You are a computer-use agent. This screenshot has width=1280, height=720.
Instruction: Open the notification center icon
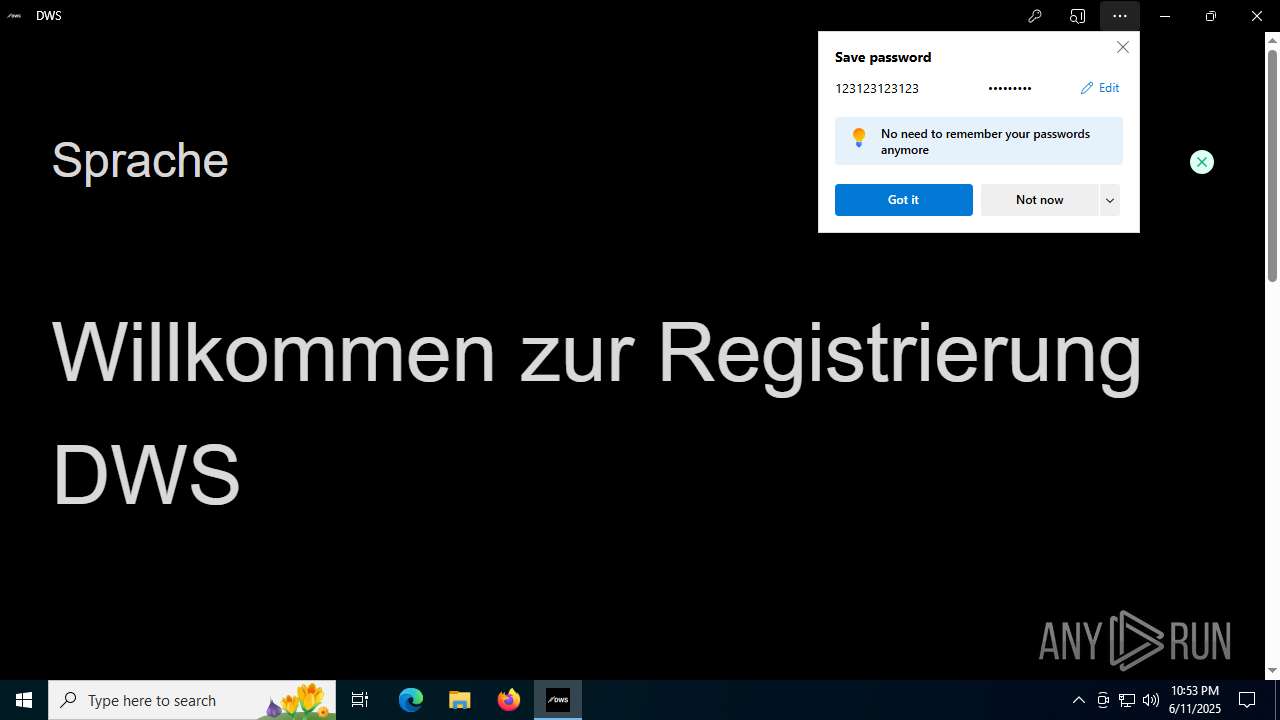click(x=1247, y=700)
